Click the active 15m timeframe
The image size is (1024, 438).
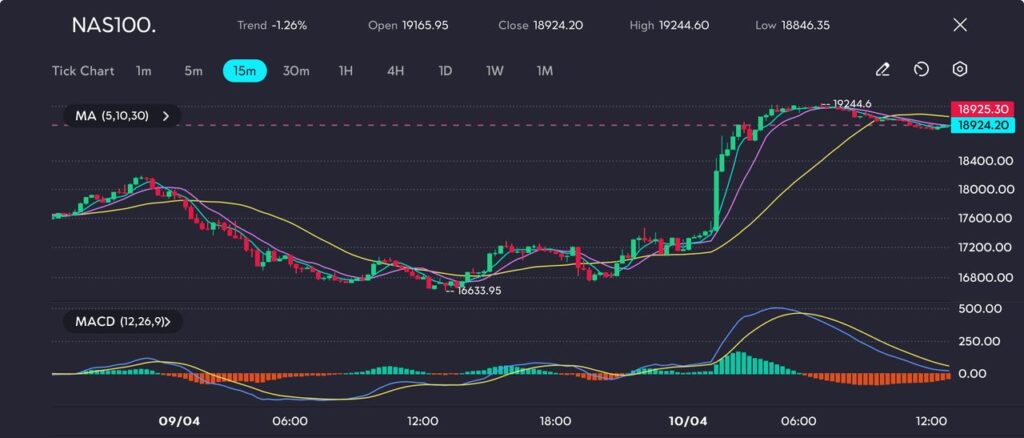[x=244, y=71]
